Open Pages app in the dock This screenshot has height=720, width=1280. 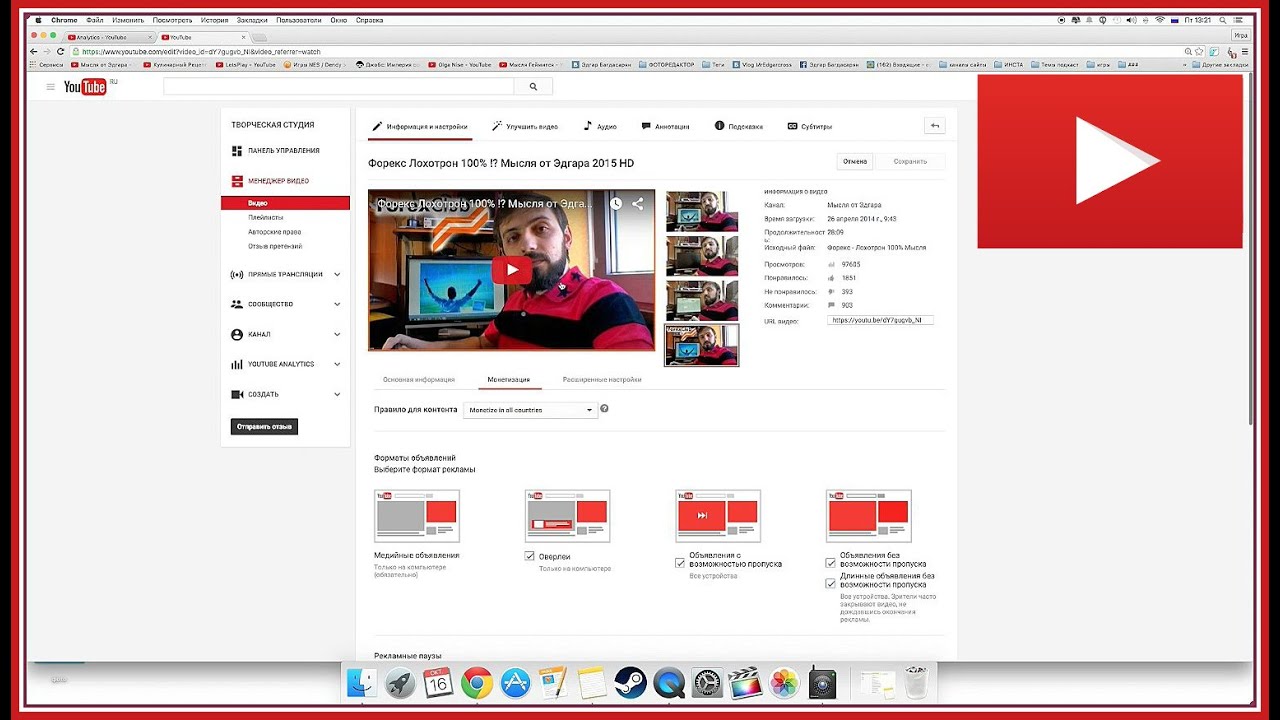click(x=553, y=683)
